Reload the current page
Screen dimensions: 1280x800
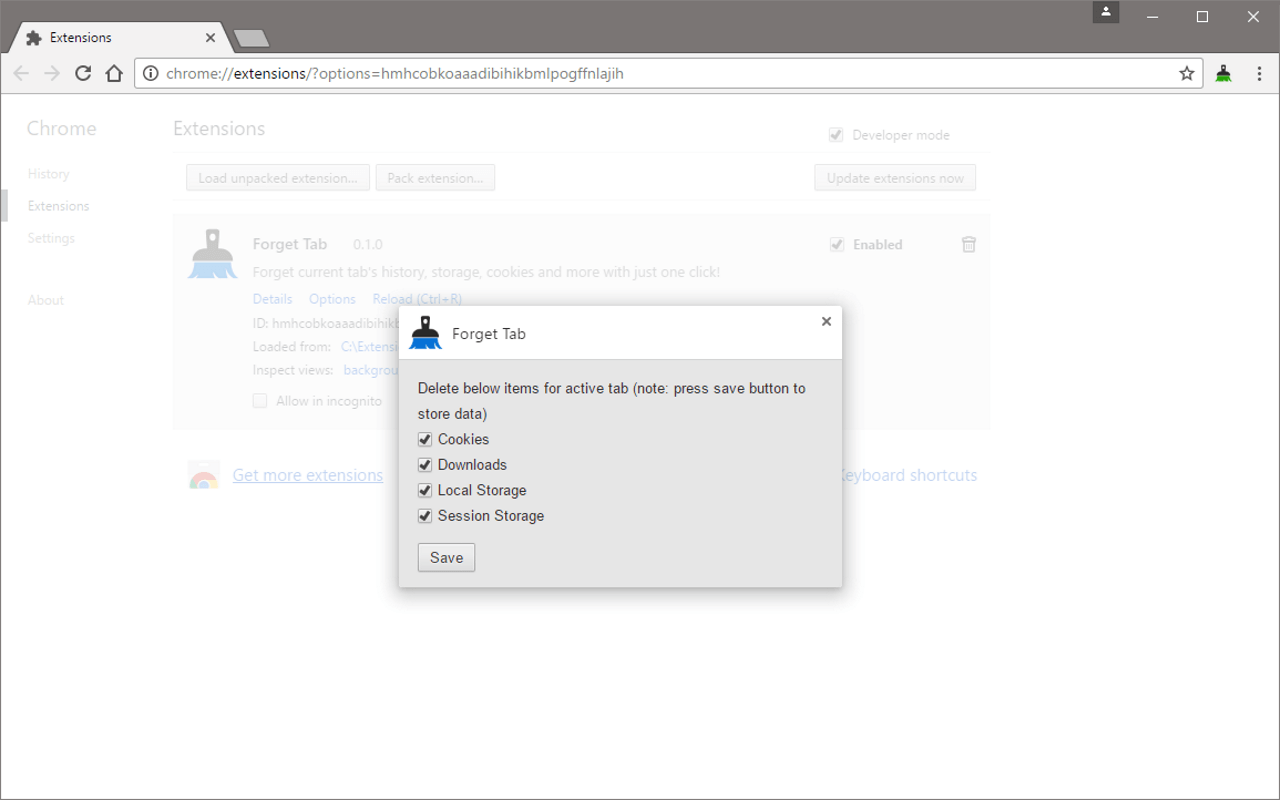point(83,73)
